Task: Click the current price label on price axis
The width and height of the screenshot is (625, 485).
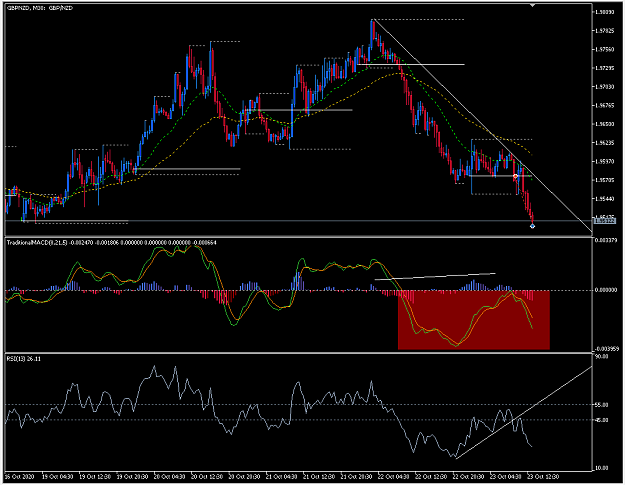Action: tap(605, 221)
